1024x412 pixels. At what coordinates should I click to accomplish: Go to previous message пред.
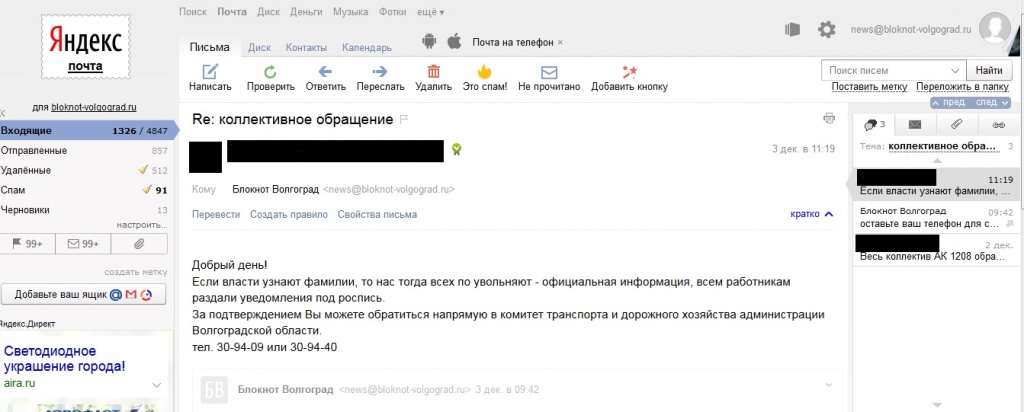coord(950,103)
